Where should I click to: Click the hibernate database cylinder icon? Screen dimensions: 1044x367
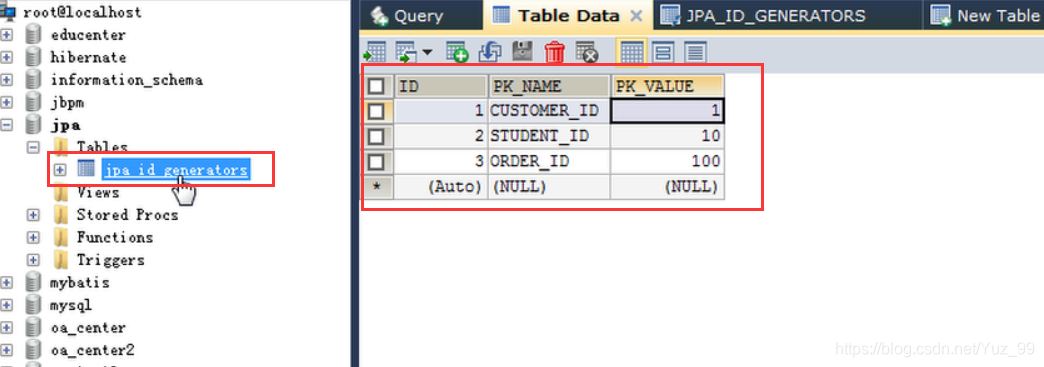point(33,57)
